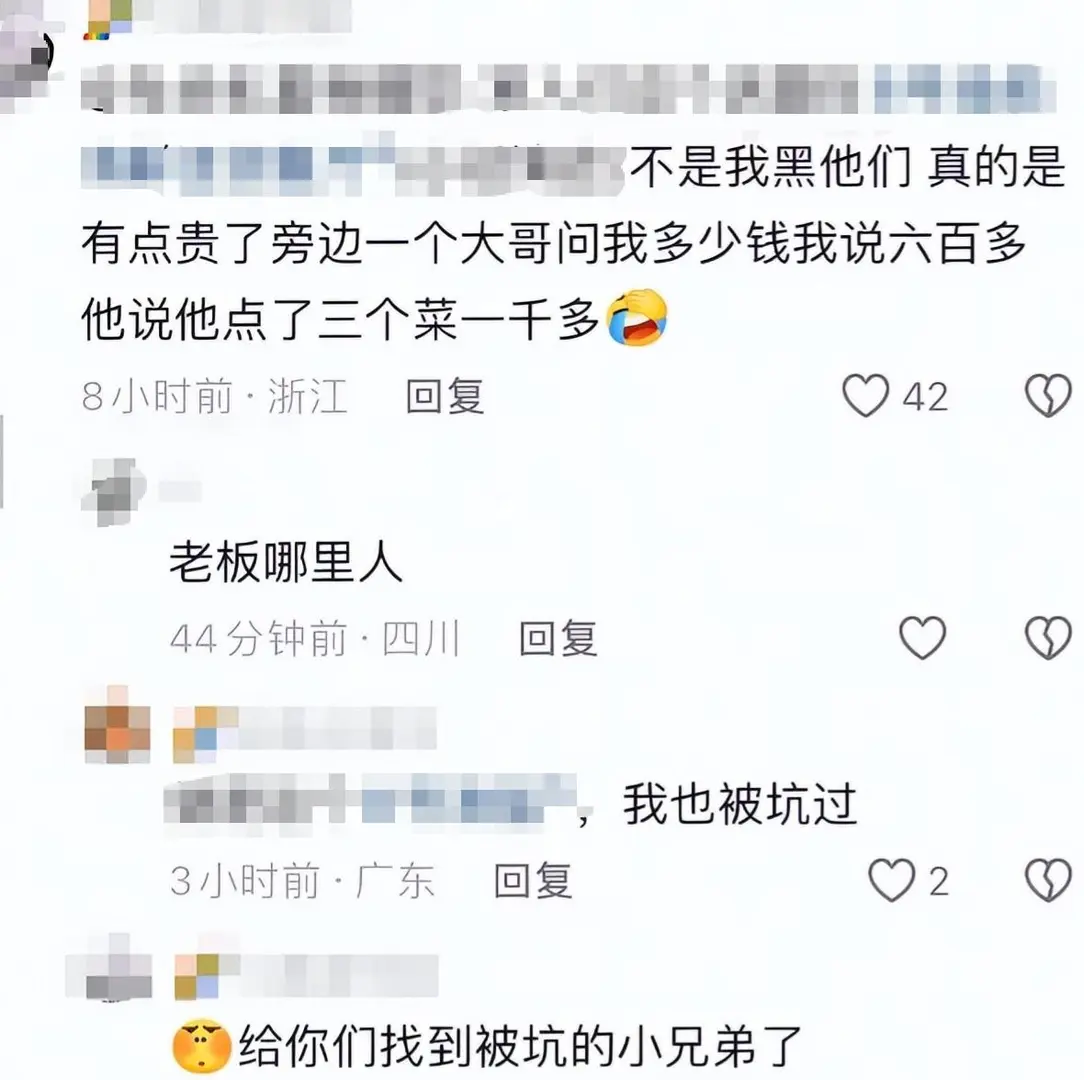The image size is (1084, 1080).
Task: Open avatar of the 老板哪里人 commenter
Action: point(114,491)
